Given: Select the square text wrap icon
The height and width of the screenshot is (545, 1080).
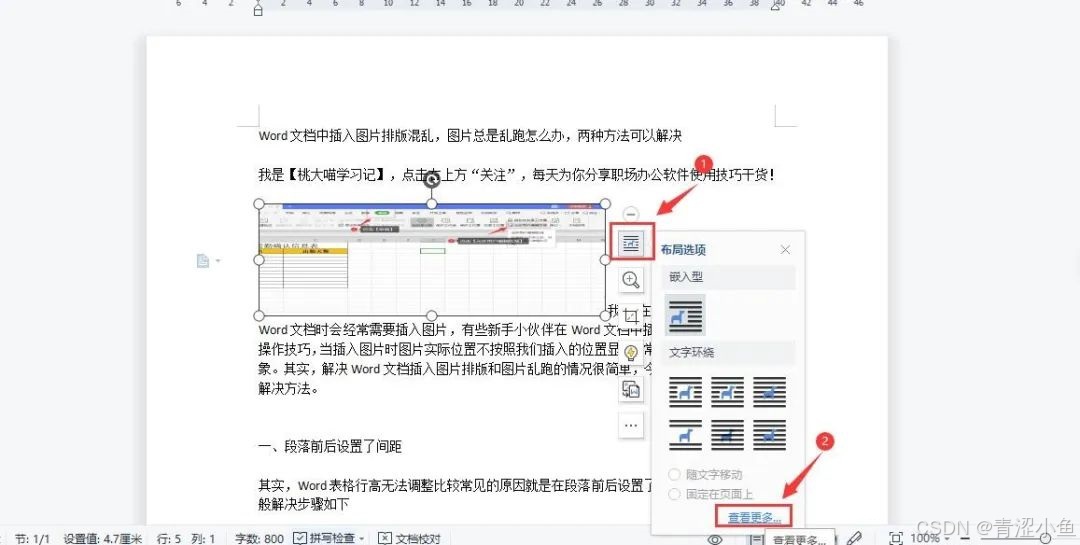Looking at the screenshot, I should (x=685, y=392).
